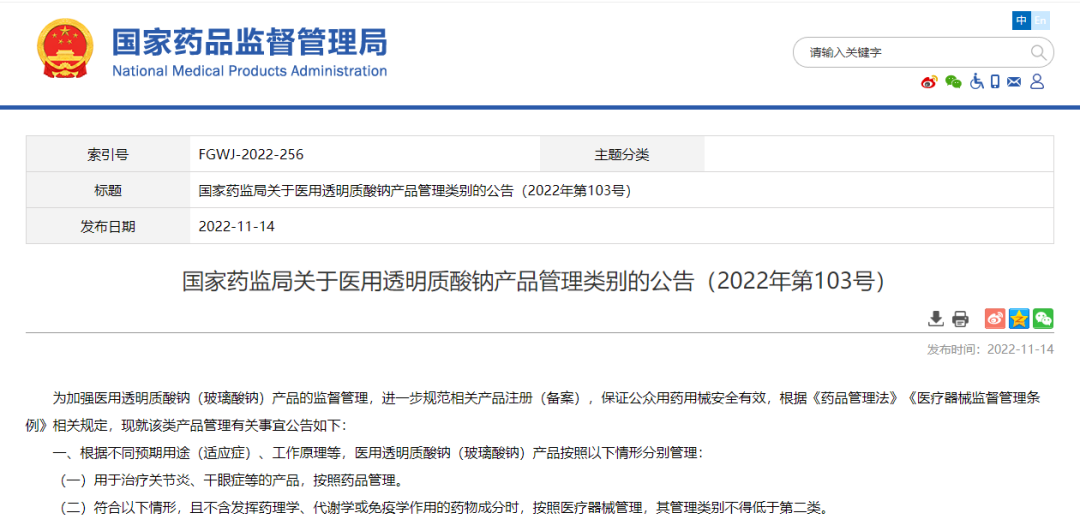Click the main announcement heading

533,282
